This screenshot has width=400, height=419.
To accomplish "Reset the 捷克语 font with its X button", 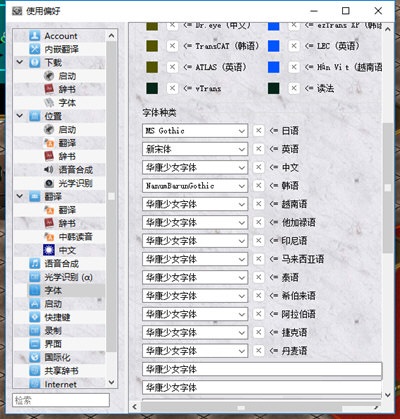I will (258, 332).
